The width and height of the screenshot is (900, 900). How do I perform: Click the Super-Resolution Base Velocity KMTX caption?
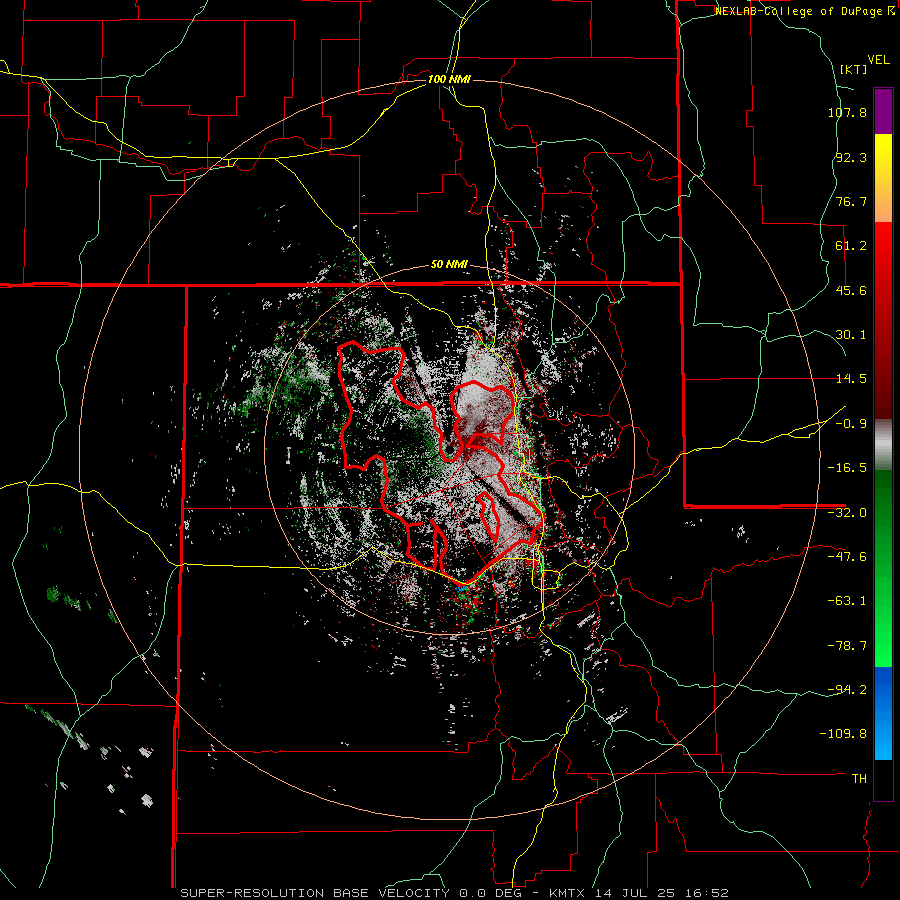[455, 893]
